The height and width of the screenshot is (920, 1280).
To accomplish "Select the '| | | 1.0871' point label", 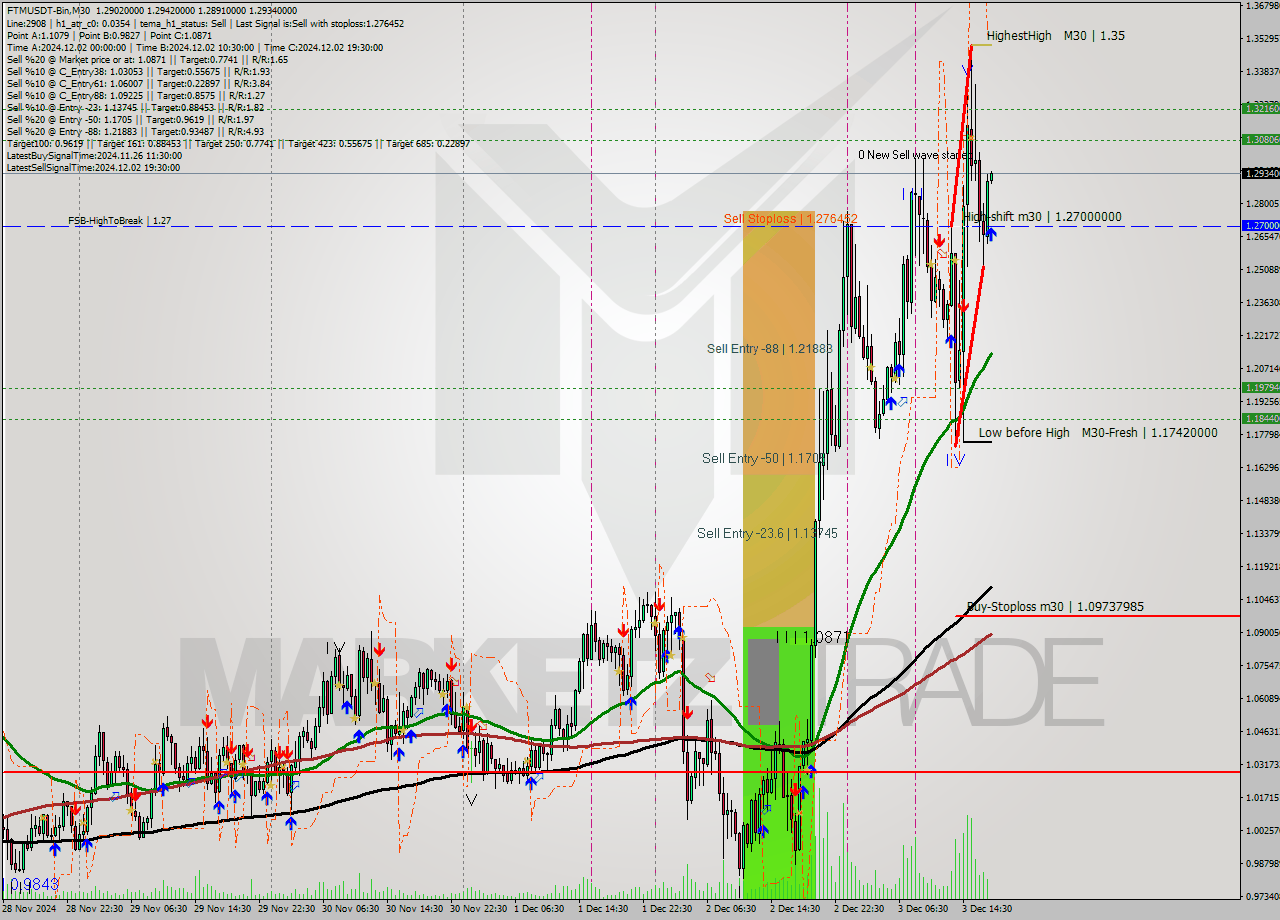I will 812,636.
